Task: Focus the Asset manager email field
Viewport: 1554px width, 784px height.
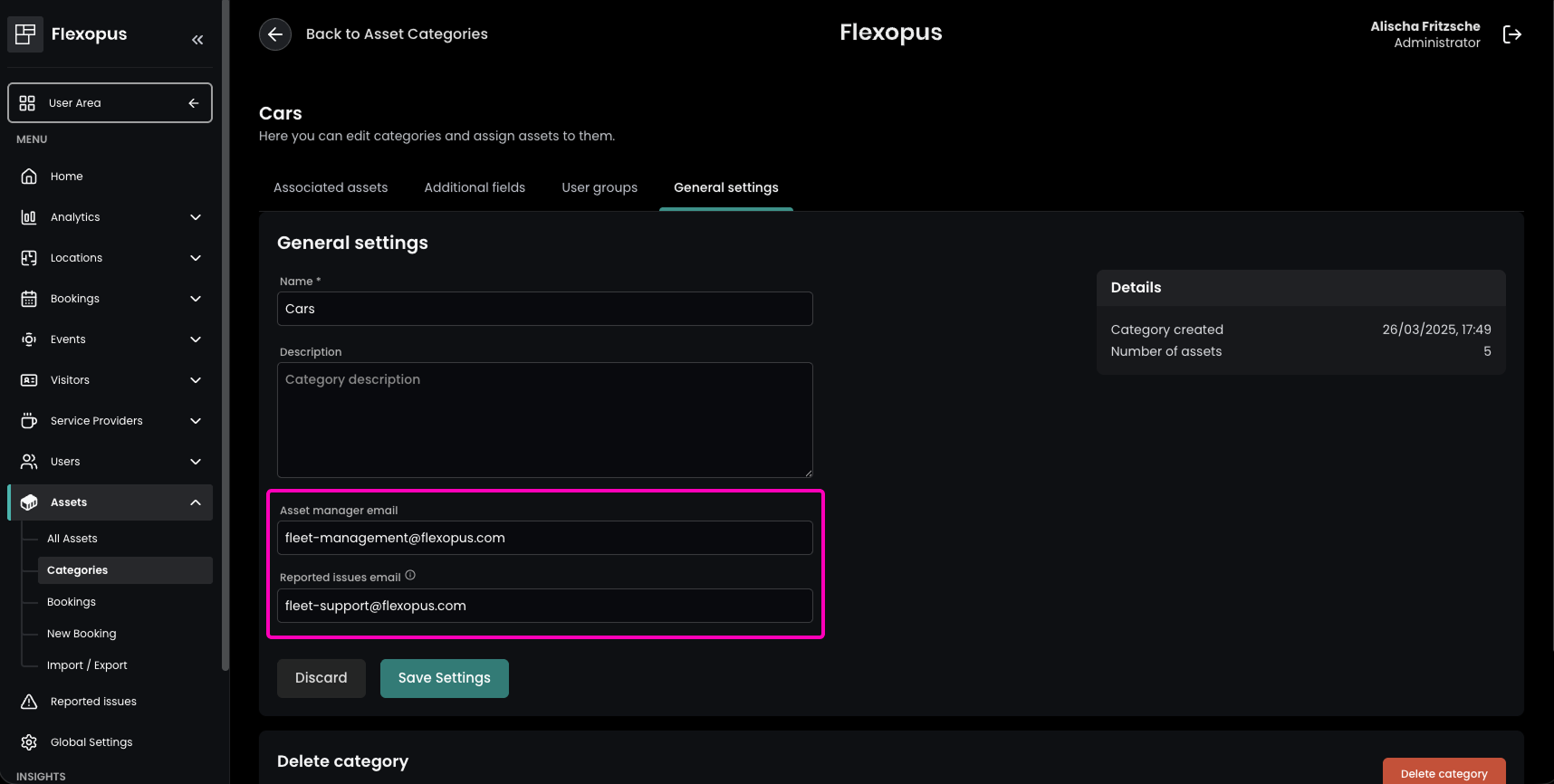Action: point(544,538)
